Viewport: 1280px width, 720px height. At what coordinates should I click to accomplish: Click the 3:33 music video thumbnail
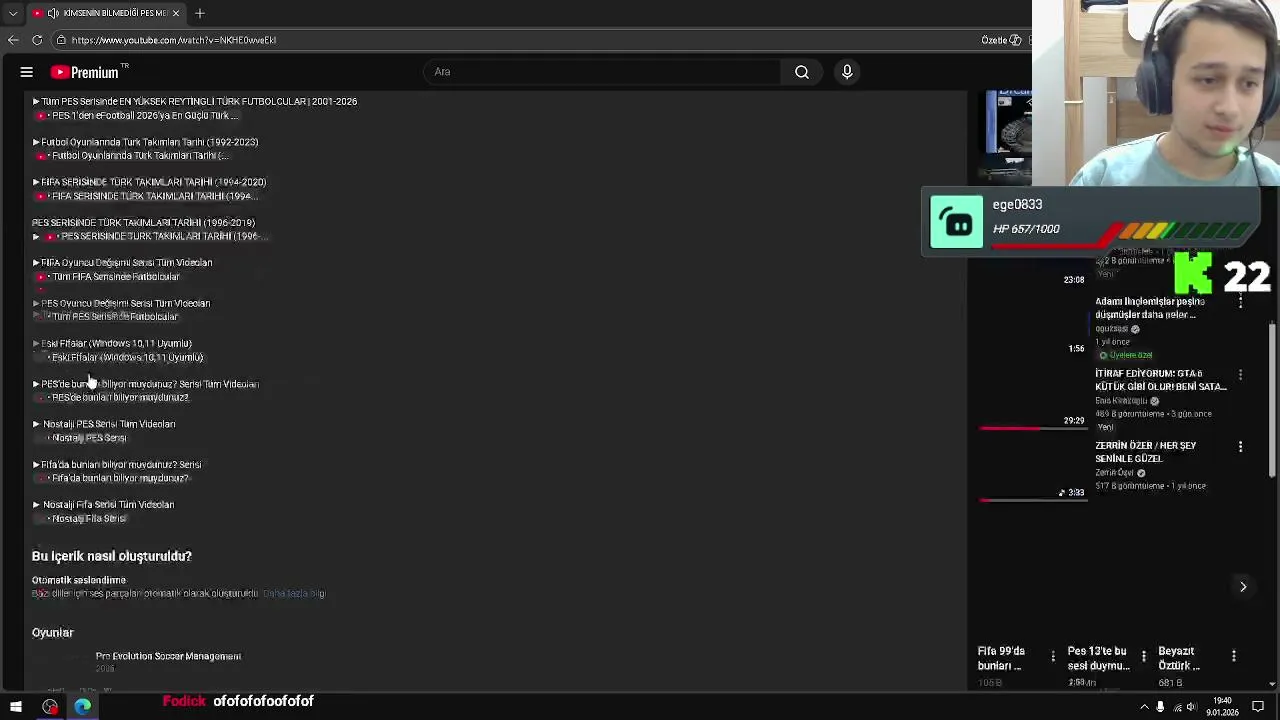1033,470
